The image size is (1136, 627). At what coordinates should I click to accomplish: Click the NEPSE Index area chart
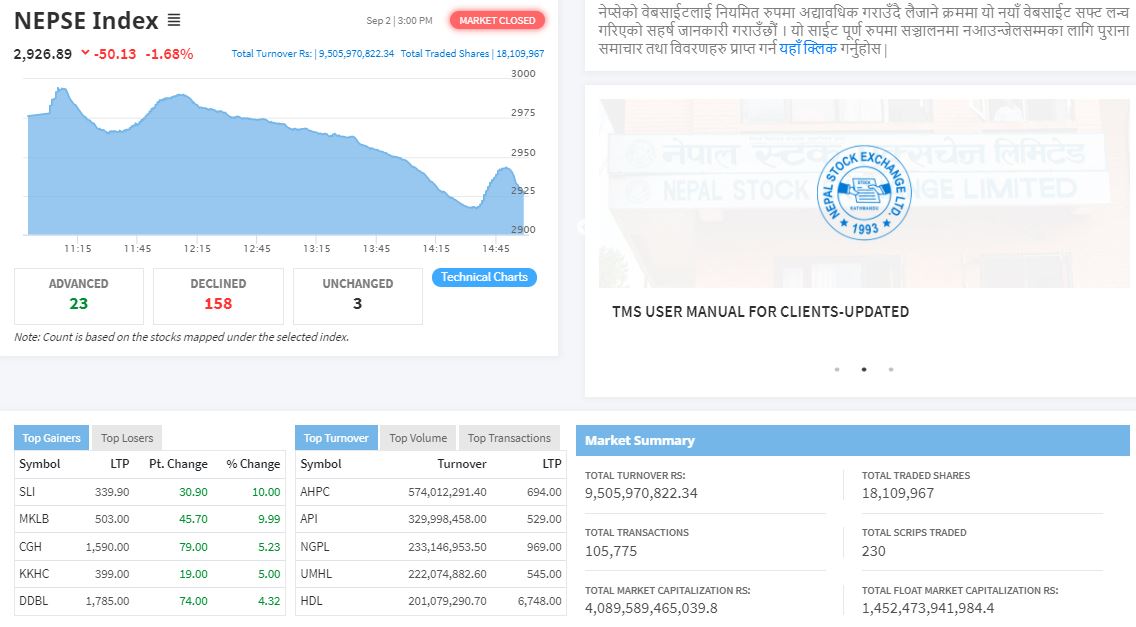(x=275, y=161)
